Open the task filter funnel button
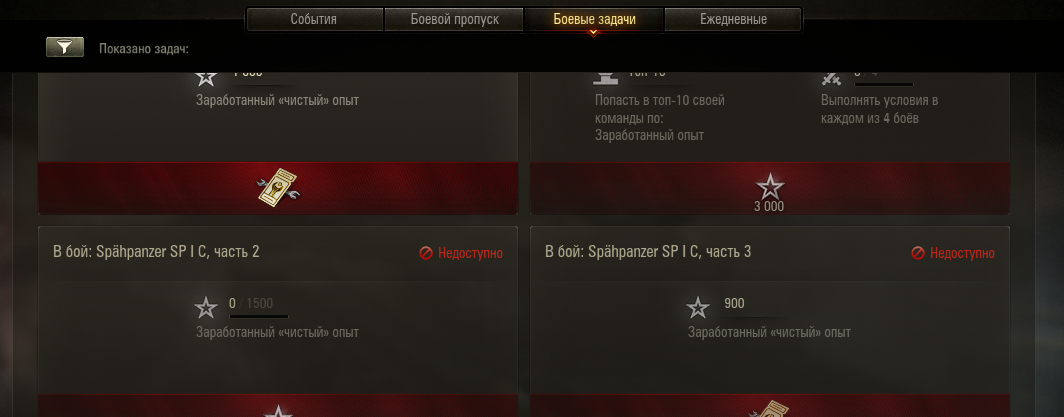1064x417 pixels. [64, 47]
